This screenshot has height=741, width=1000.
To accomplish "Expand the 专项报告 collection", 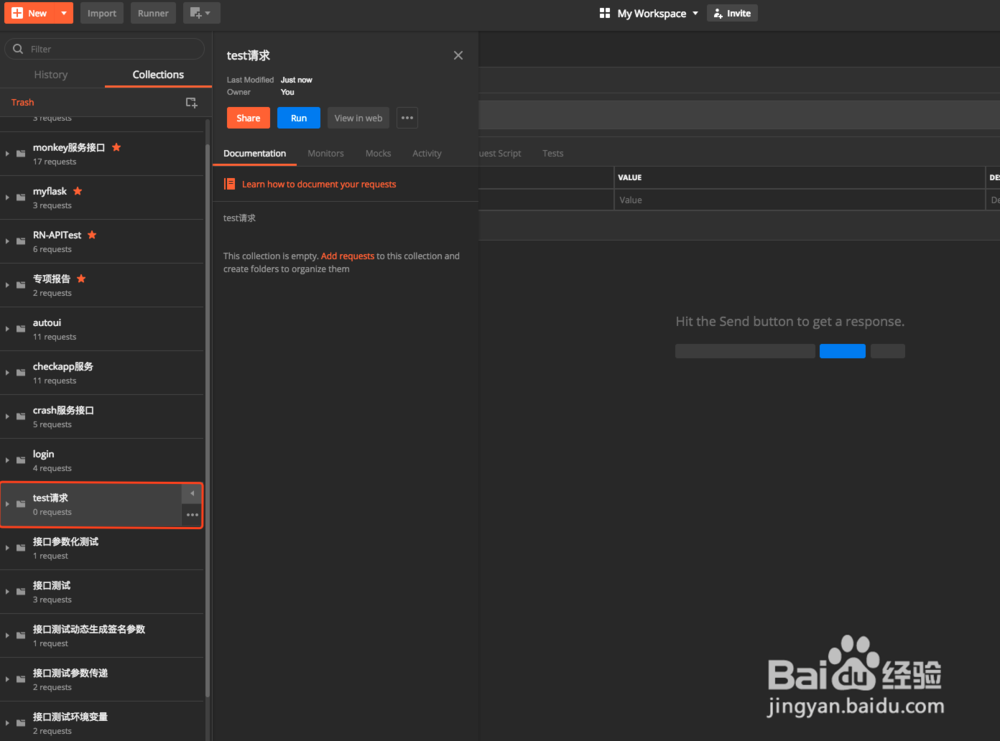I will coord(7,285).
